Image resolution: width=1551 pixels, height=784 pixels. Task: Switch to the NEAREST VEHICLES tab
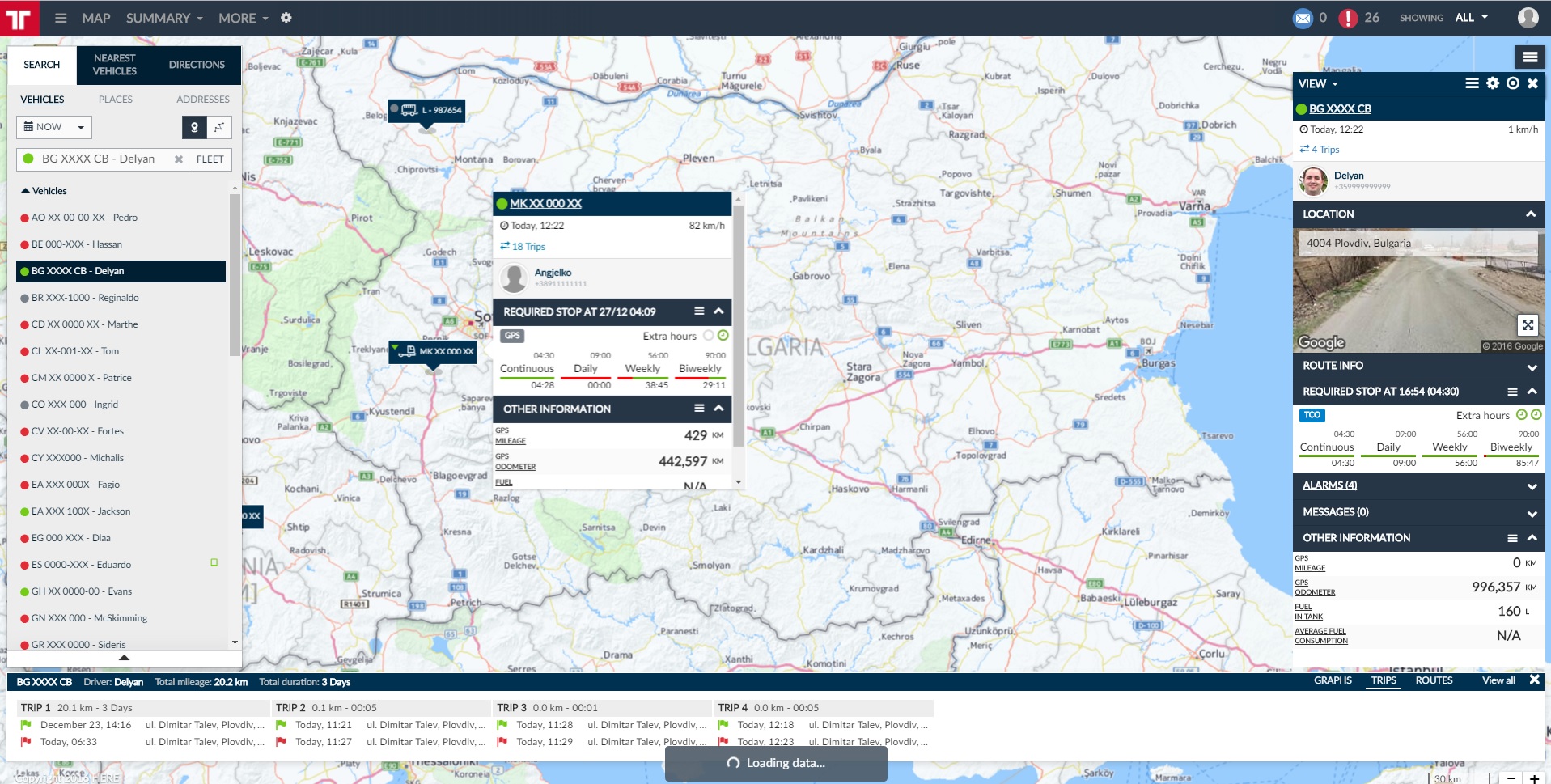point(115,65)
